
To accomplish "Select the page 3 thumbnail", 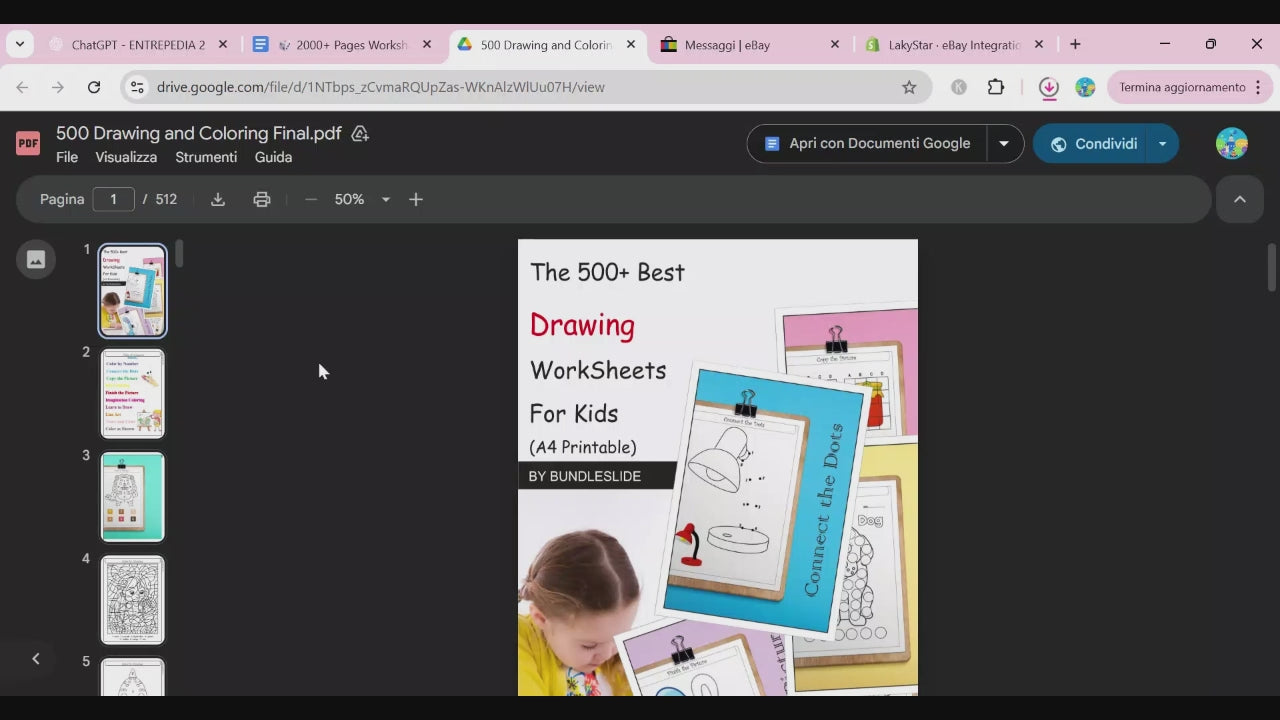I will pos(133,497).
